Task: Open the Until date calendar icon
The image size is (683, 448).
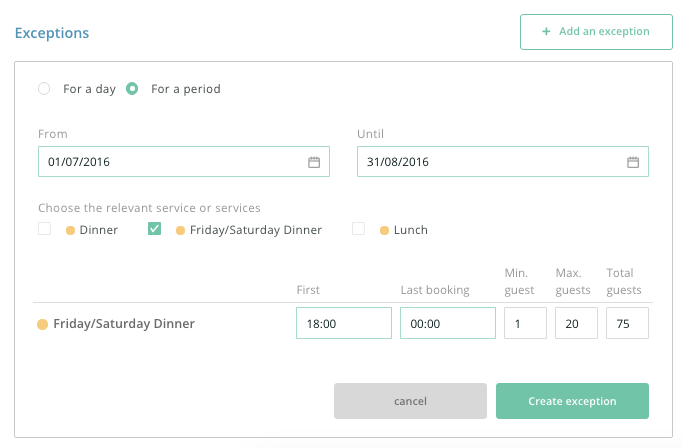Action: (632, 162)
